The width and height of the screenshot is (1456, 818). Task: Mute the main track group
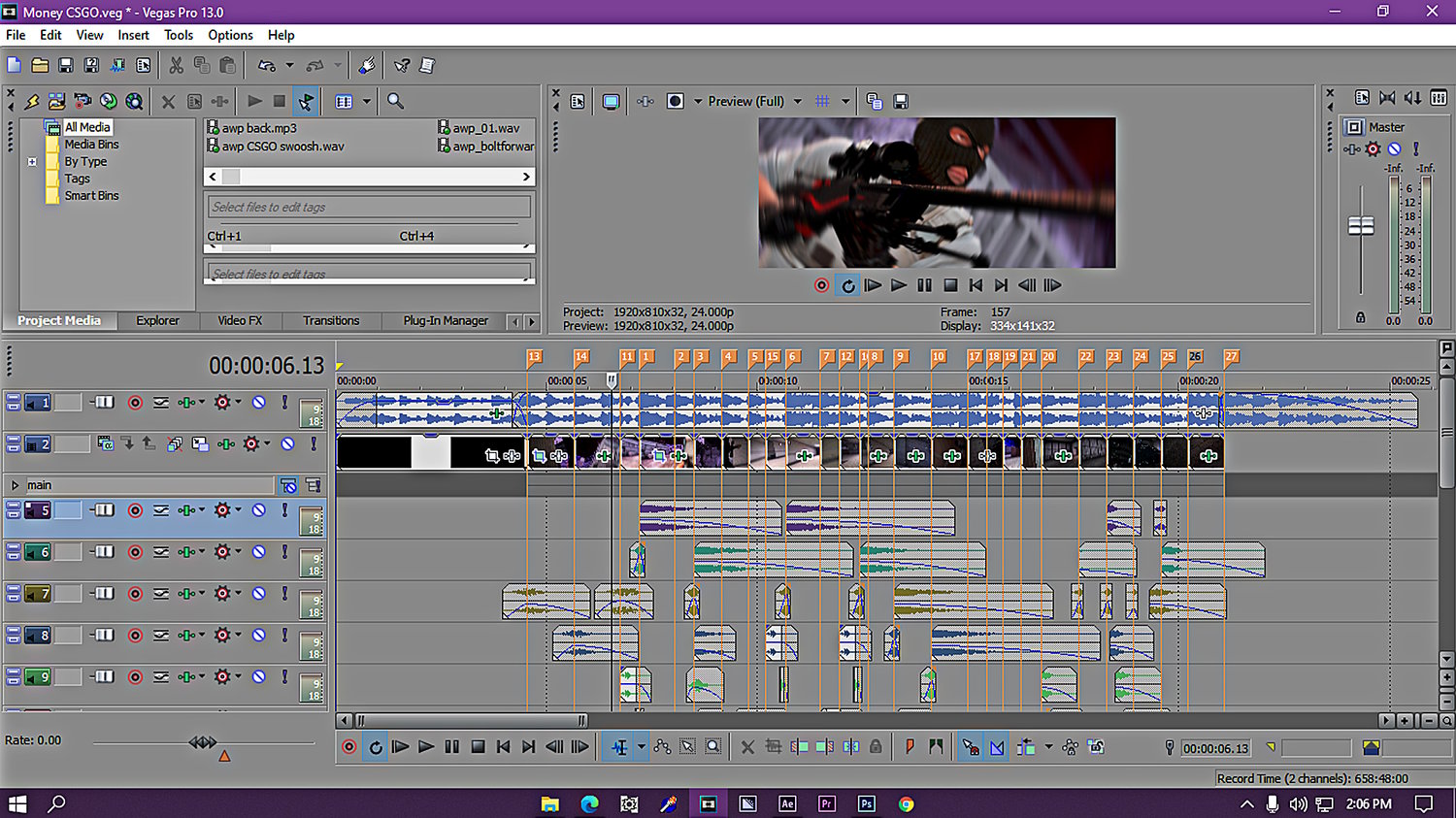(x=288, y=485)
